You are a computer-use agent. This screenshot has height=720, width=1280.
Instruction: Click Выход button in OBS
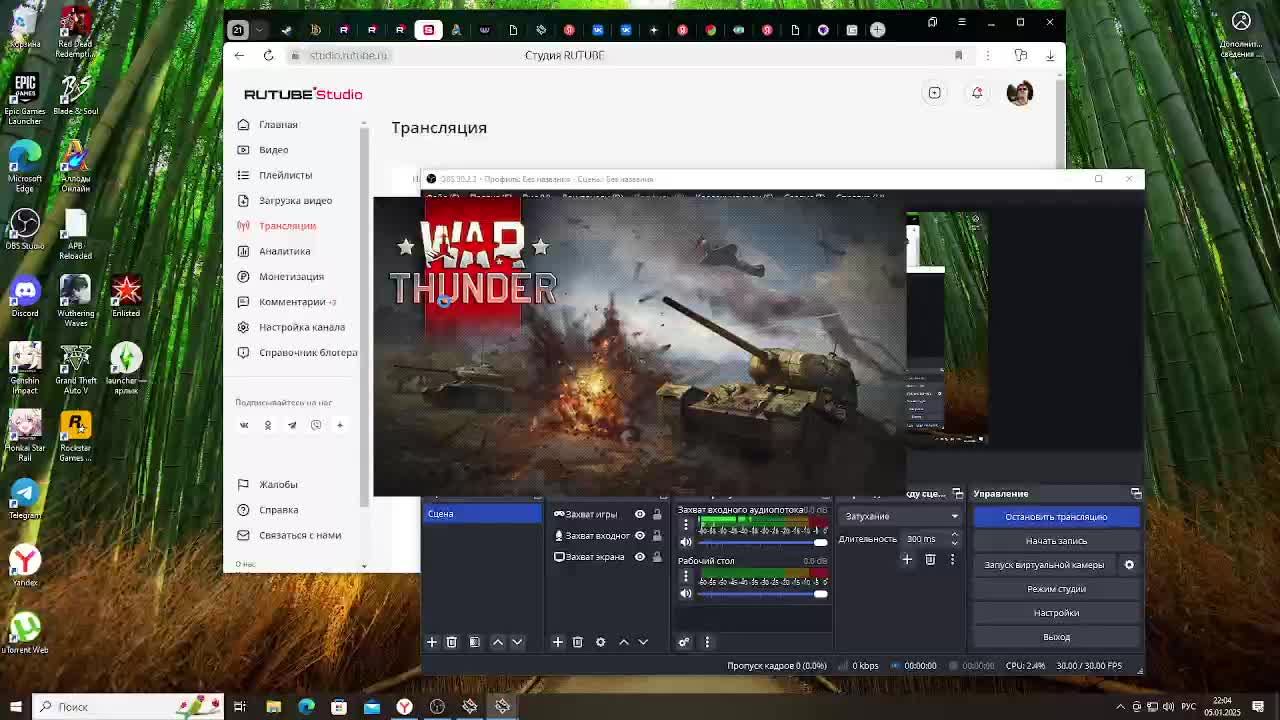[1056, 637]
